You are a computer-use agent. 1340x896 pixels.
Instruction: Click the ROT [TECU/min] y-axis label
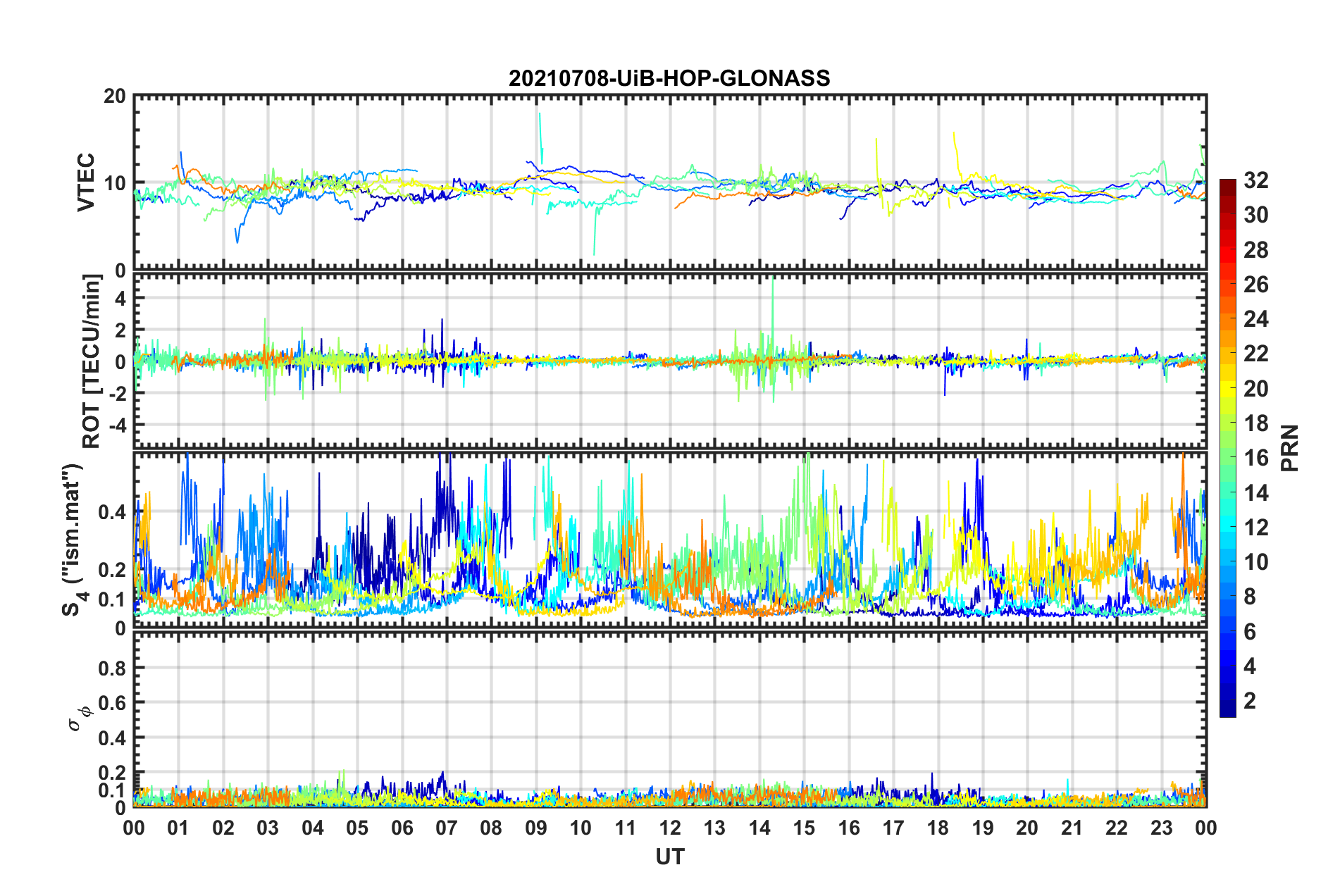[92, 361]
